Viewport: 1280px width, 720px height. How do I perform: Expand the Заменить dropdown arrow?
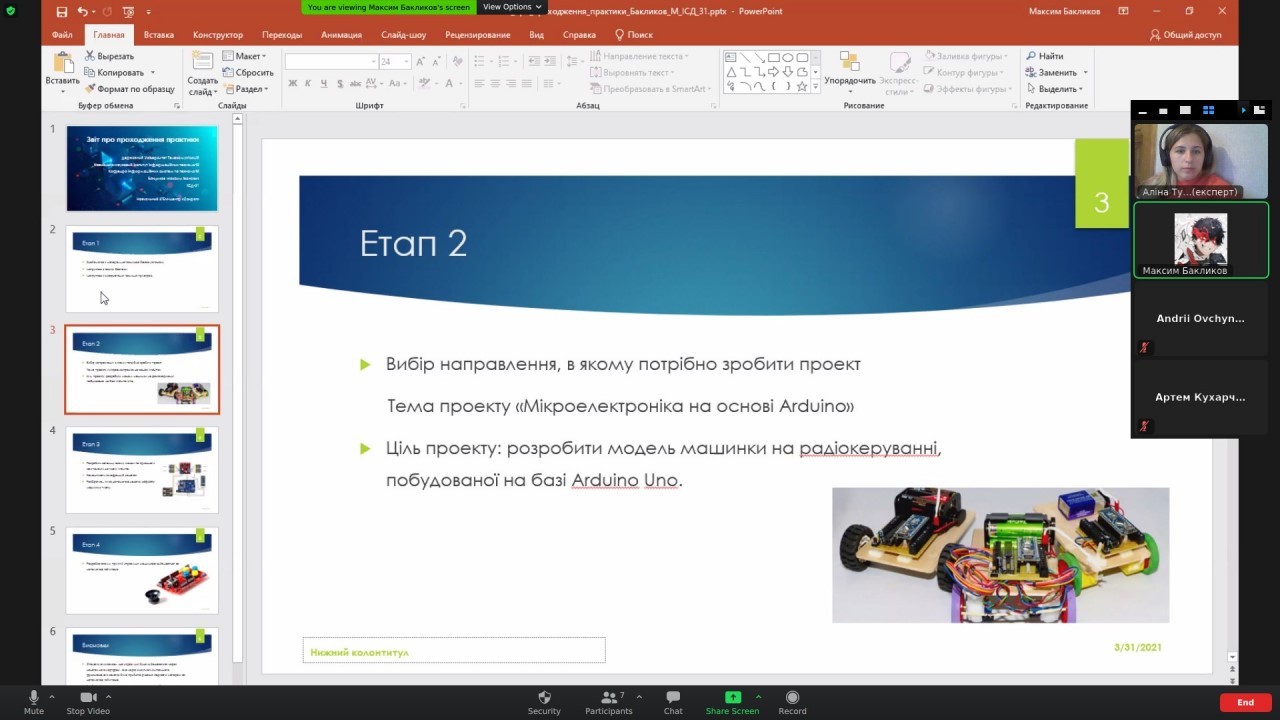click(1085, 72)
